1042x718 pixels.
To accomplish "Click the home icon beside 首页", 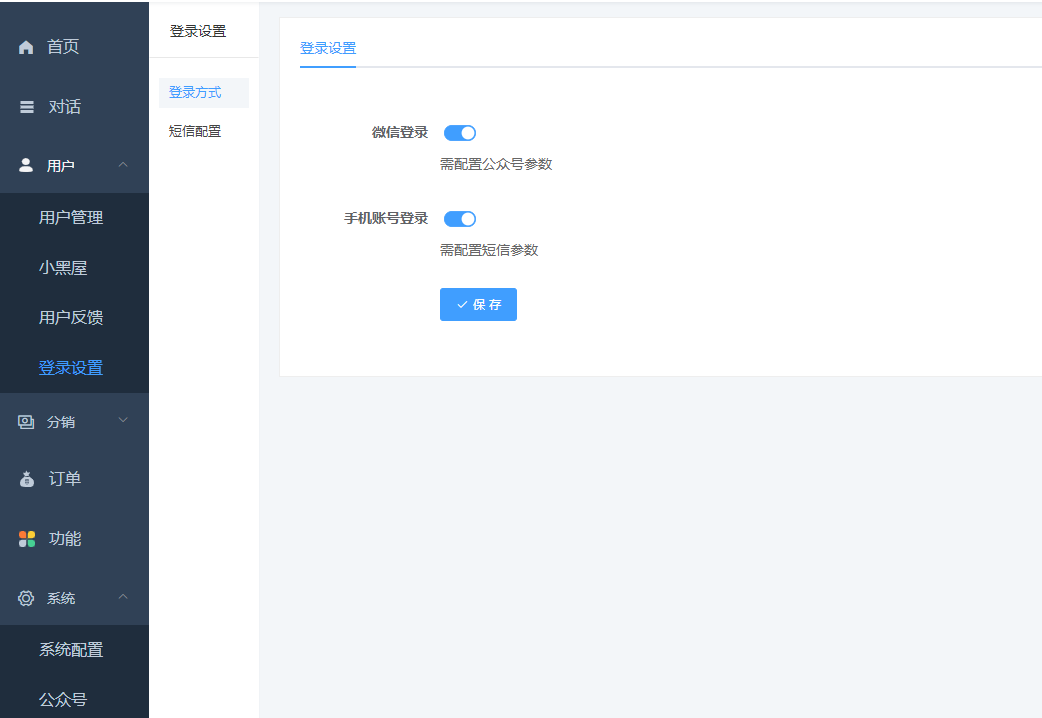I will coord(26,47).
